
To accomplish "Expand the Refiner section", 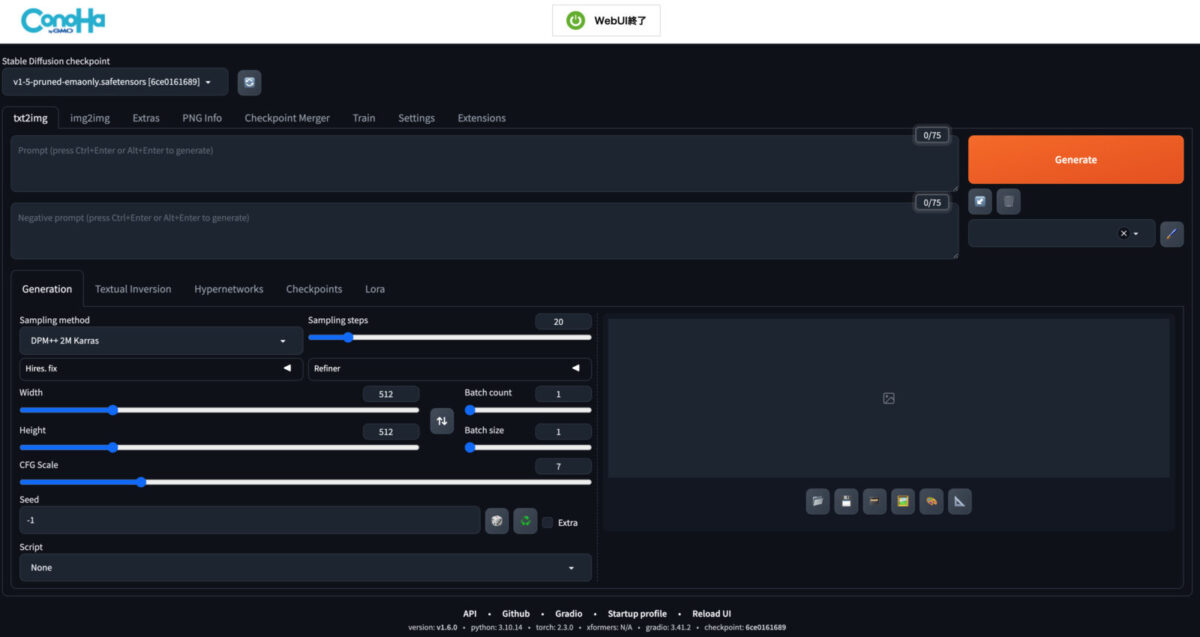I will [449, 369].
